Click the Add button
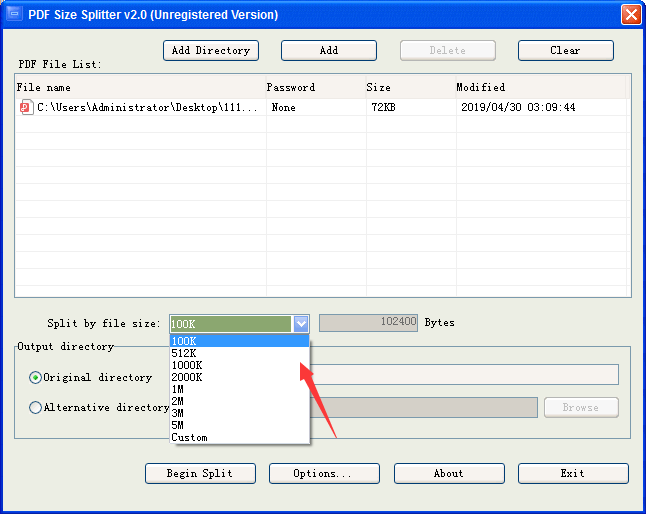Image resolution: width=646 pixels, height=514 pixels. point(329,50)
